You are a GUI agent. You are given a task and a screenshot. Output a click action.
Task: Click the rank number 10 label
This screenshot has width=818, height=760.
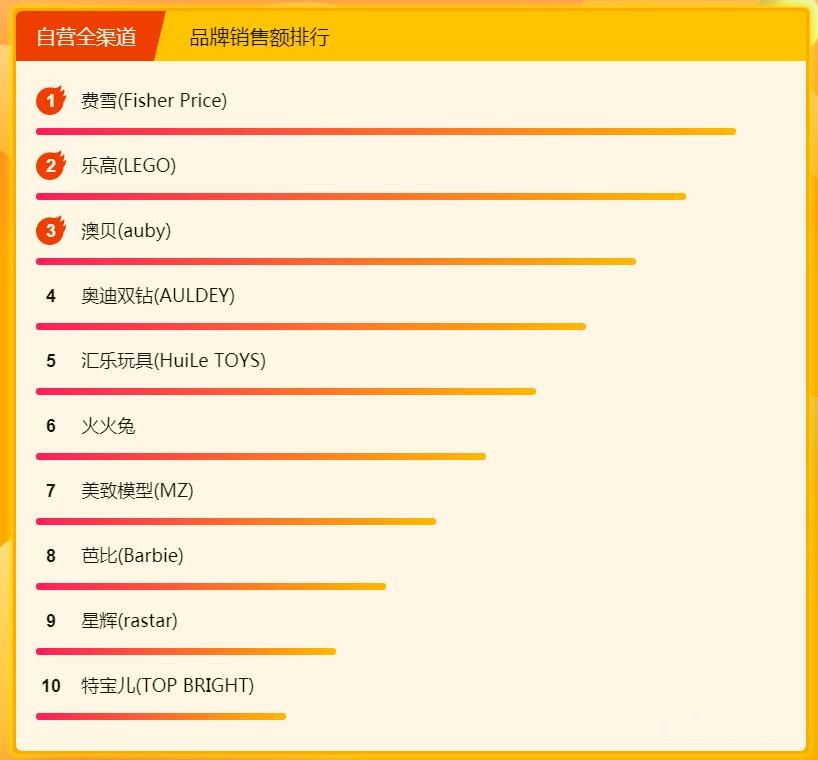click(x=51, y=686)
